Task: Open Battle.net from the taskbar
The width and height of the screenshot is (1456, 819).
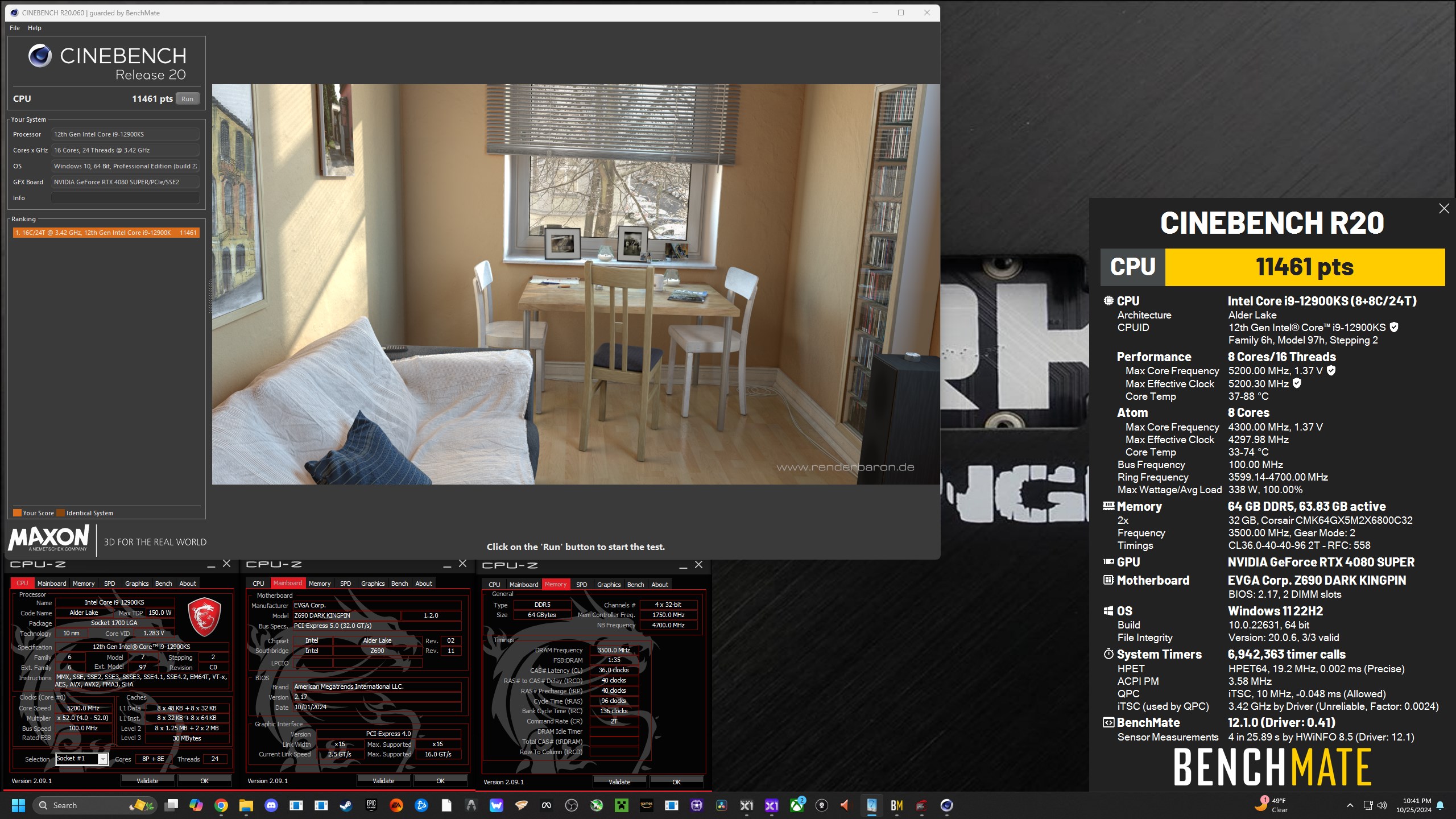Action: point(421,805)
